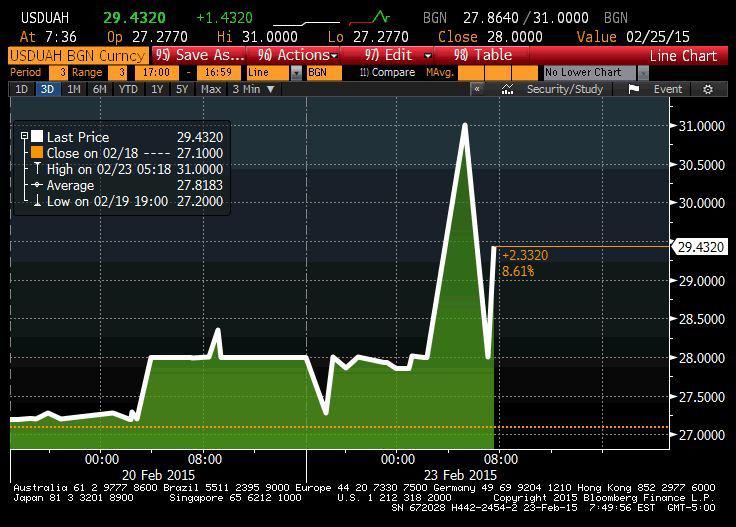Collapse the legend tree box
This screenshot has height=527, width=736.
click(x=24, y=137)
